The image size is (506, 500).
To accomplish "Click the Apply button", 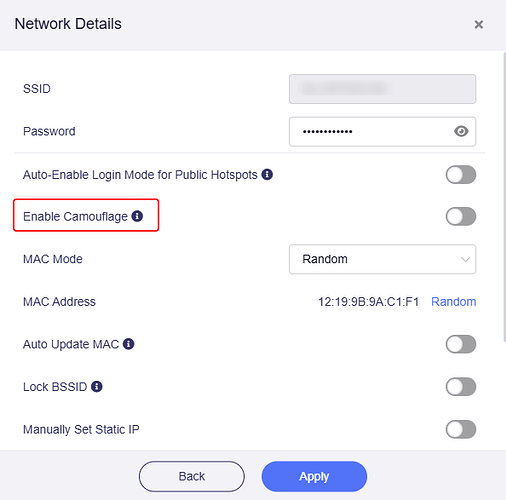I will 314,476.
